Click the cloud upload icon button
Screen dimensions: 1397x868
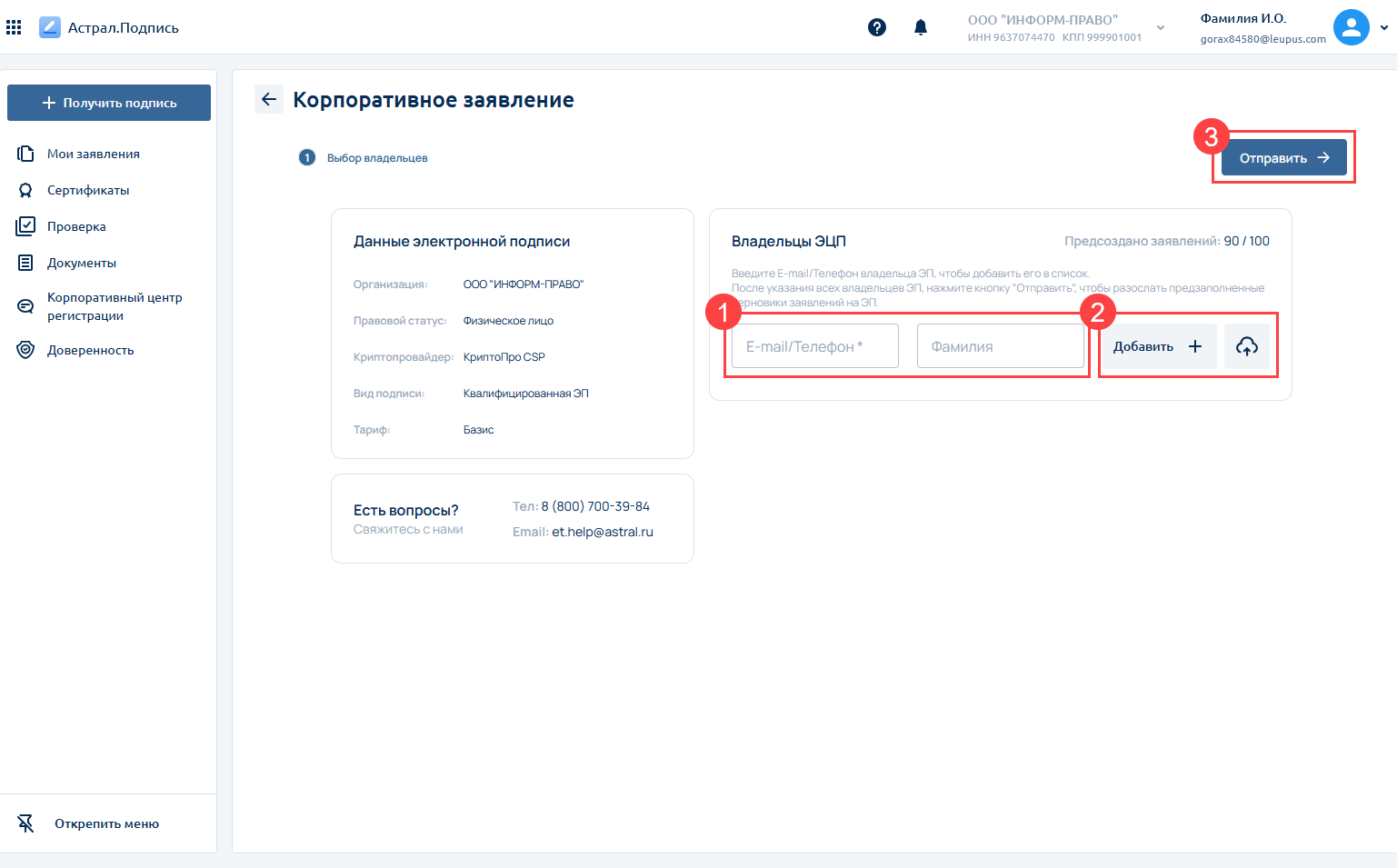[x=1247, y=346]
